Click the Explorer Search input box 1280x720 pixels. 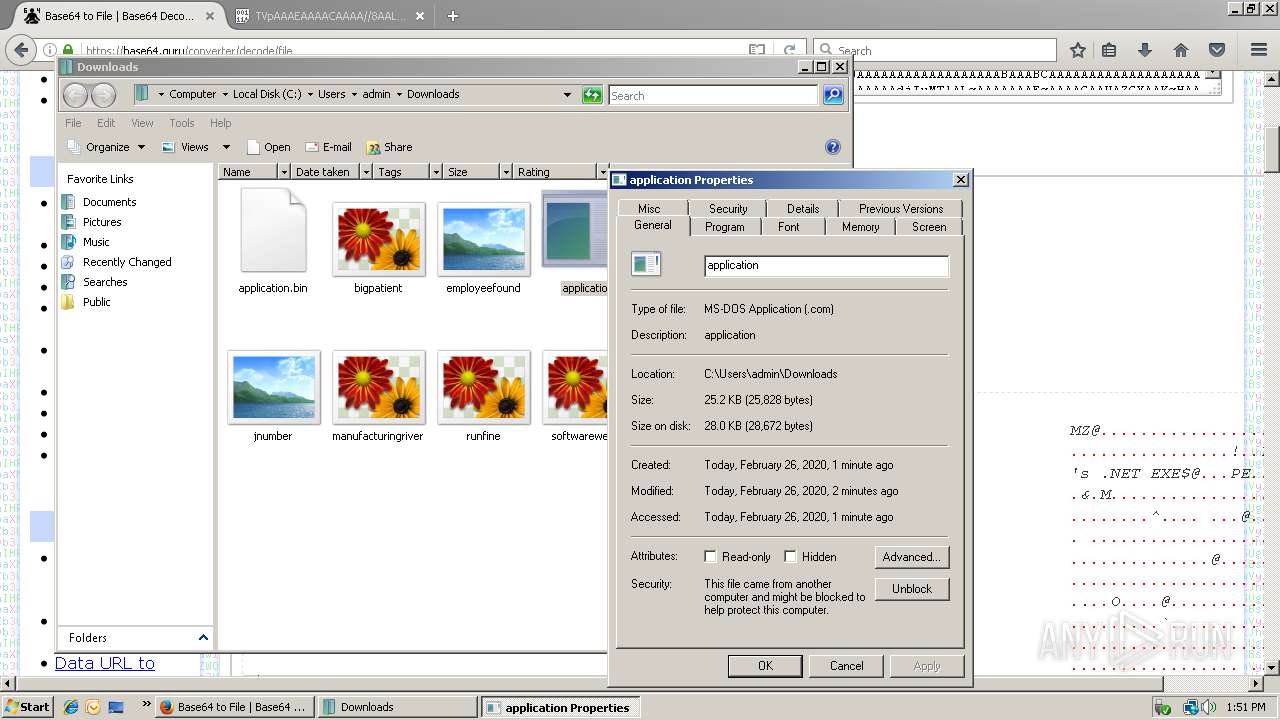coord(713,96)
